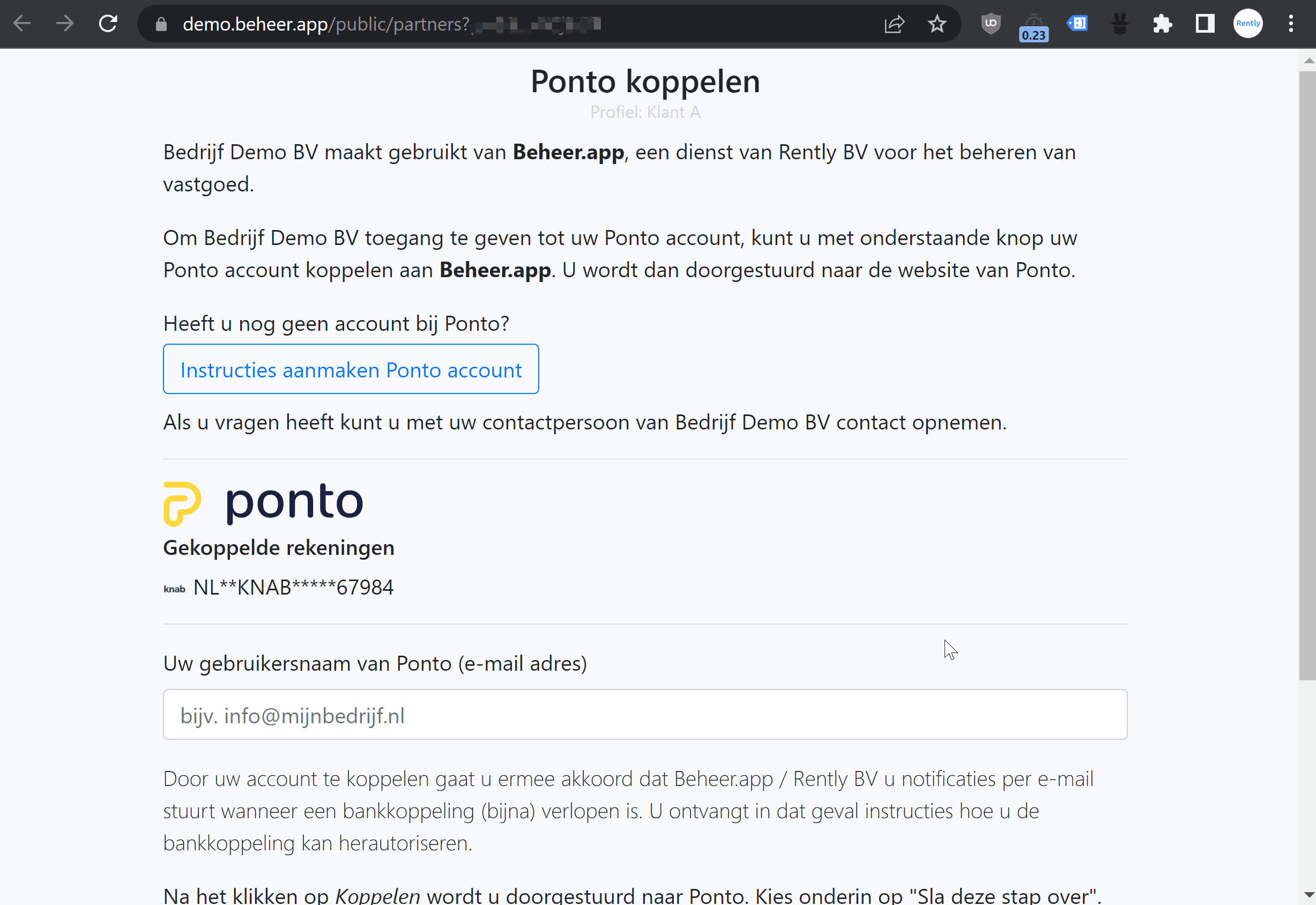The width and height of the screenshot is (1316, 905).
Task: Reload the current page
Action: 108,24
